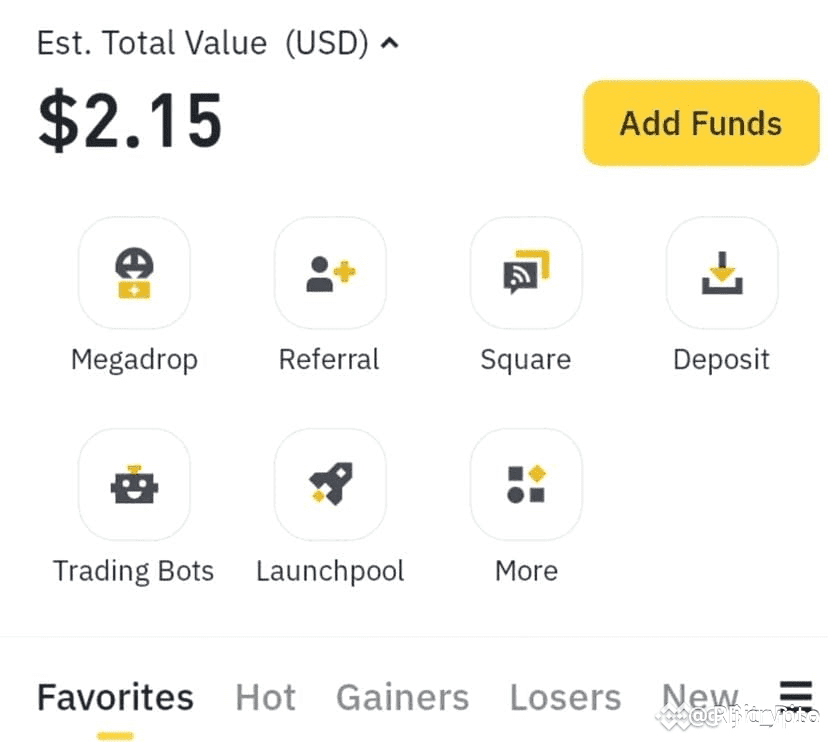This screenshot has width=828, height=742.
Task: Open the Referral person-plus icon
Action: pyautogui.click(x=330, y=273)
